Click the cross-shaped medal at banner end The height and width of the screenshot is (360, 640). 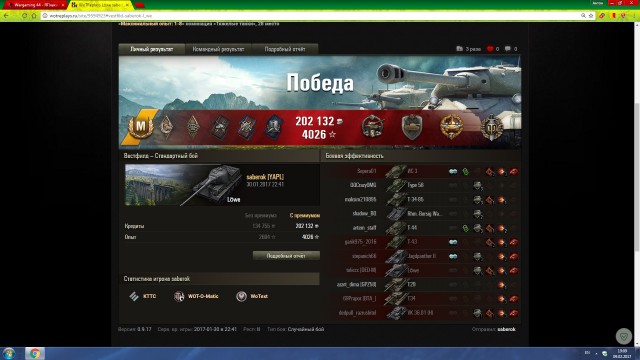tap(491, 127)
